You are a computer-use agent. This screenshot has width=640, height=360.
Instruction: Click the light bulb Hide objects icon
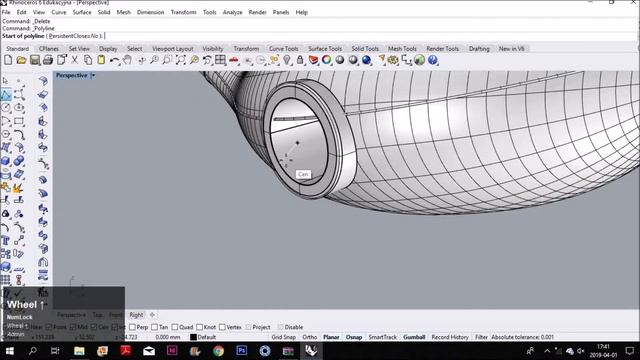[x=287, y=60]
